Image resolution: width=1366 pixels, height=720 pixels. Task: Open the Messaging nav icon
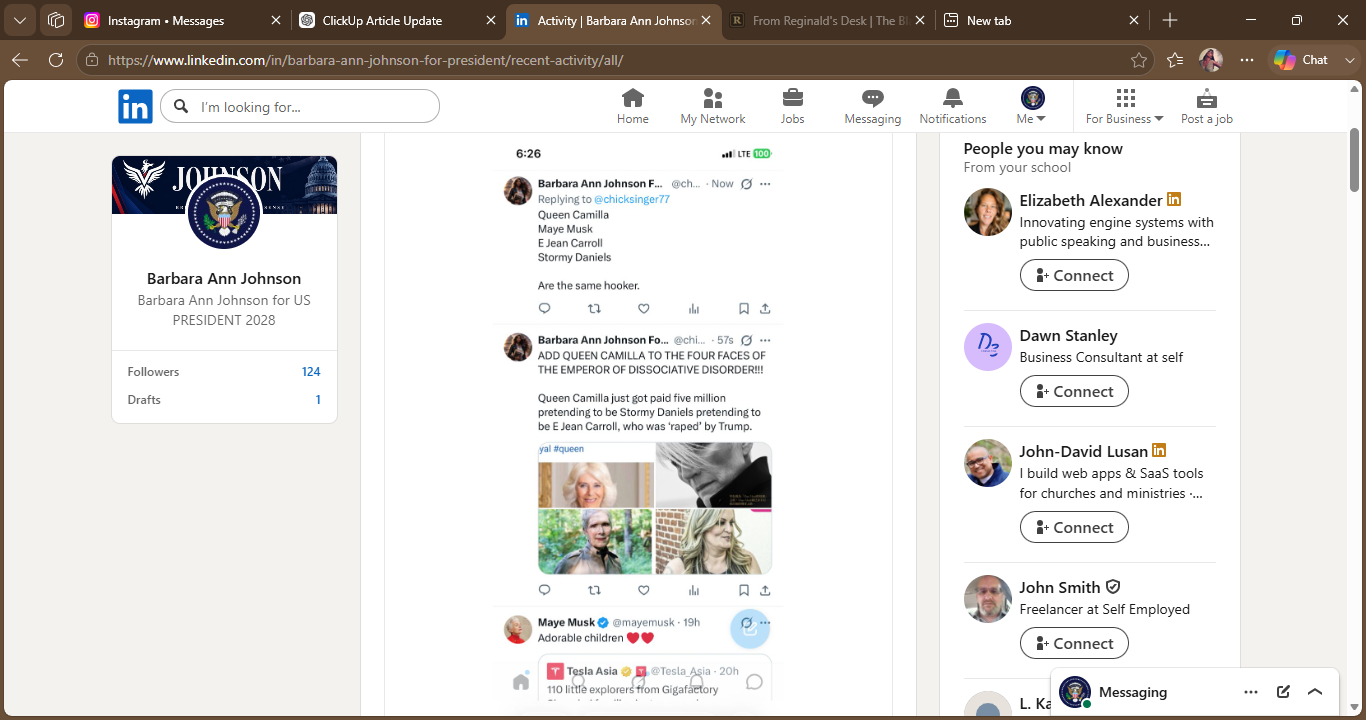(x=873, y=106)
